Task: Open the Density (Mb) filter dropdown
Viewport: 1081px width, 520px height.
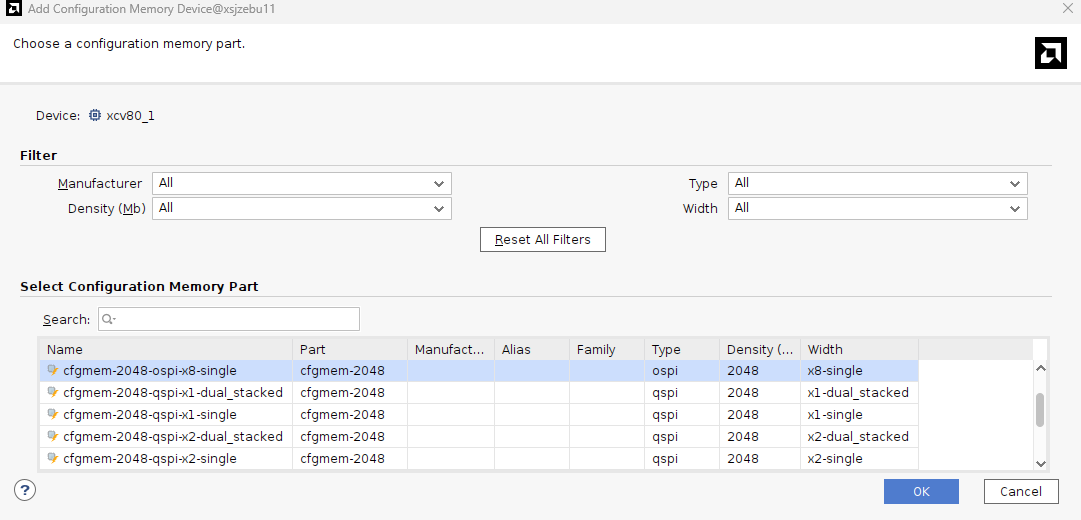Action: click(x=301, y=208)
